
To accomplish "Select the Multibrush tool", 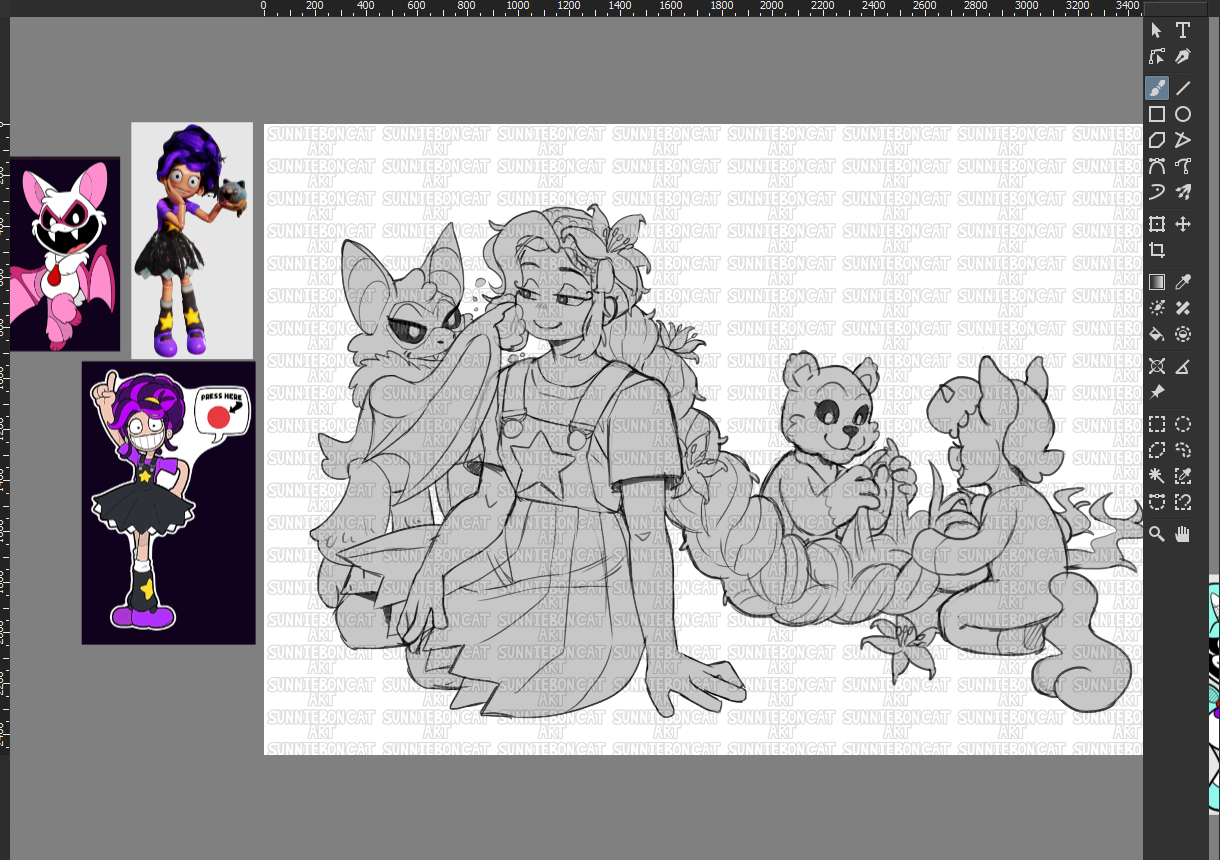I will pyautogui.click(x=1183, y=193).
